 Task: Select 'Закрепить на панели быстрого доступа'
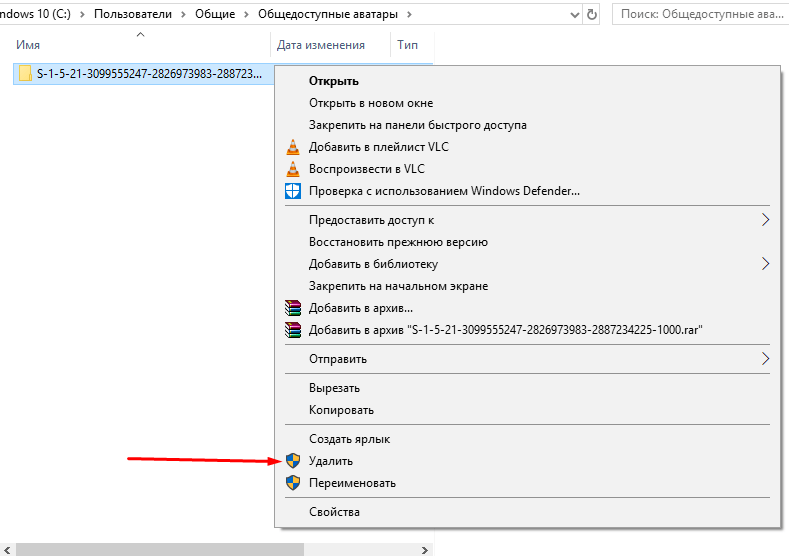pyautogui.click(x=418, y=125)
